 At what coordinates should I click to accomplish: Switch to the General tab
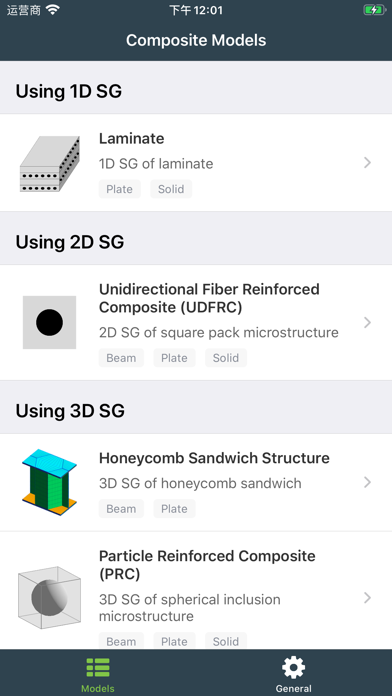[293, 673]
